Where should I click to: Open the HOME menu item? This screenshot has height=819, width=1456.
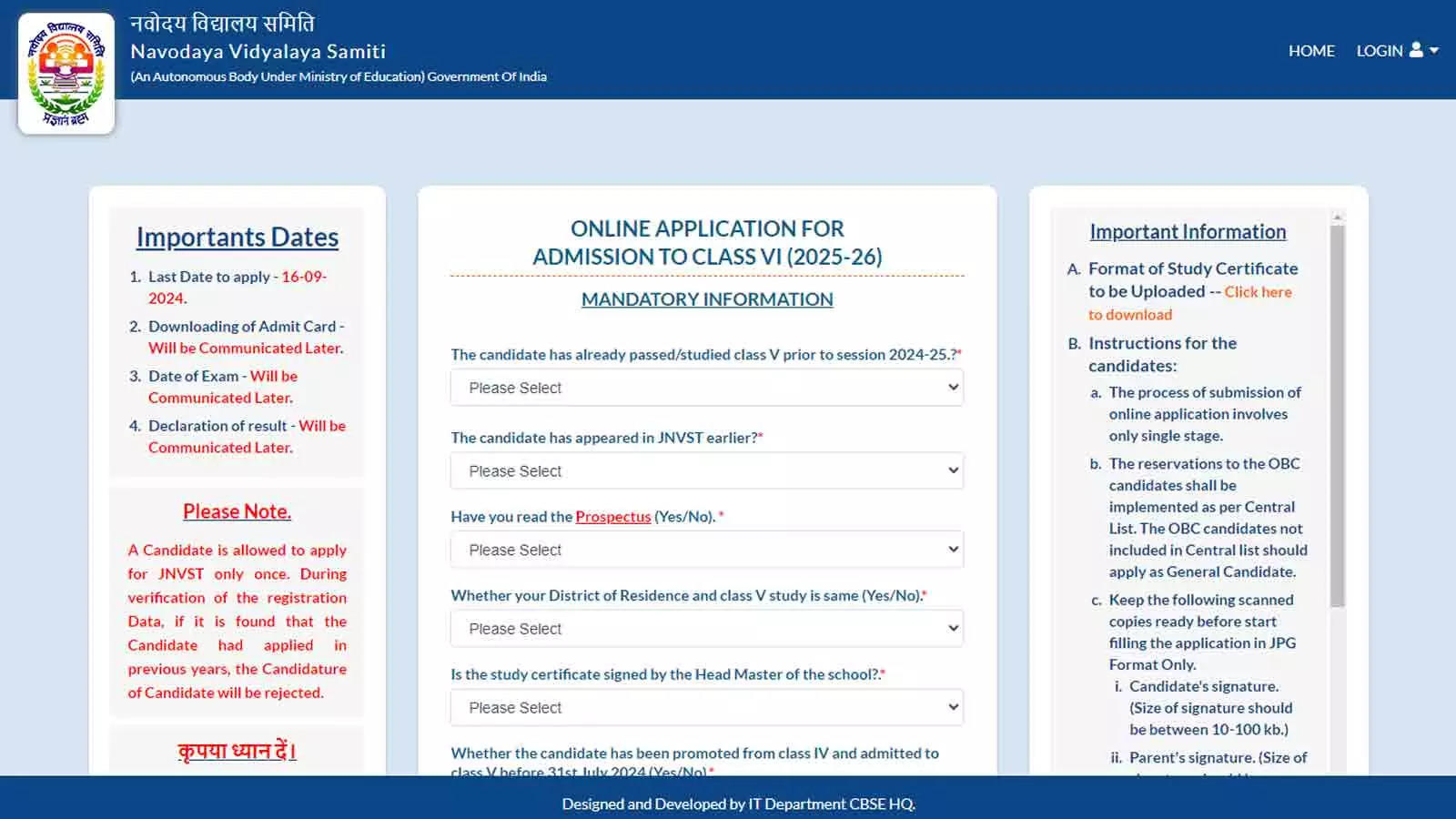[1311, 51]
